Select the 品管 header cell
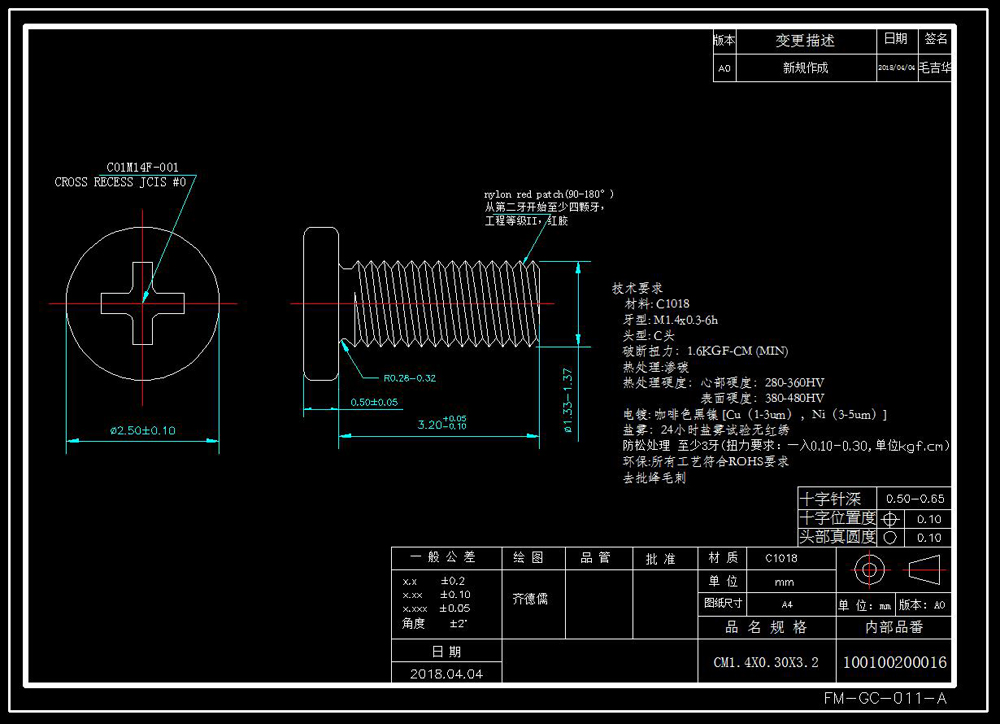The width and height of the screenshot is (1000, 724). [x=599, y=558]
